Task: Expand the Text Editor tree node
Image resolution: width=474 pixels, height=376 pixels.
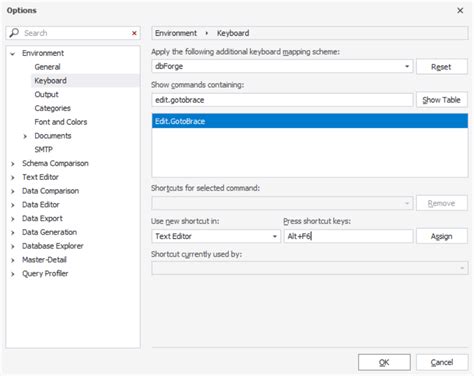Action: [x=13, y=177]
